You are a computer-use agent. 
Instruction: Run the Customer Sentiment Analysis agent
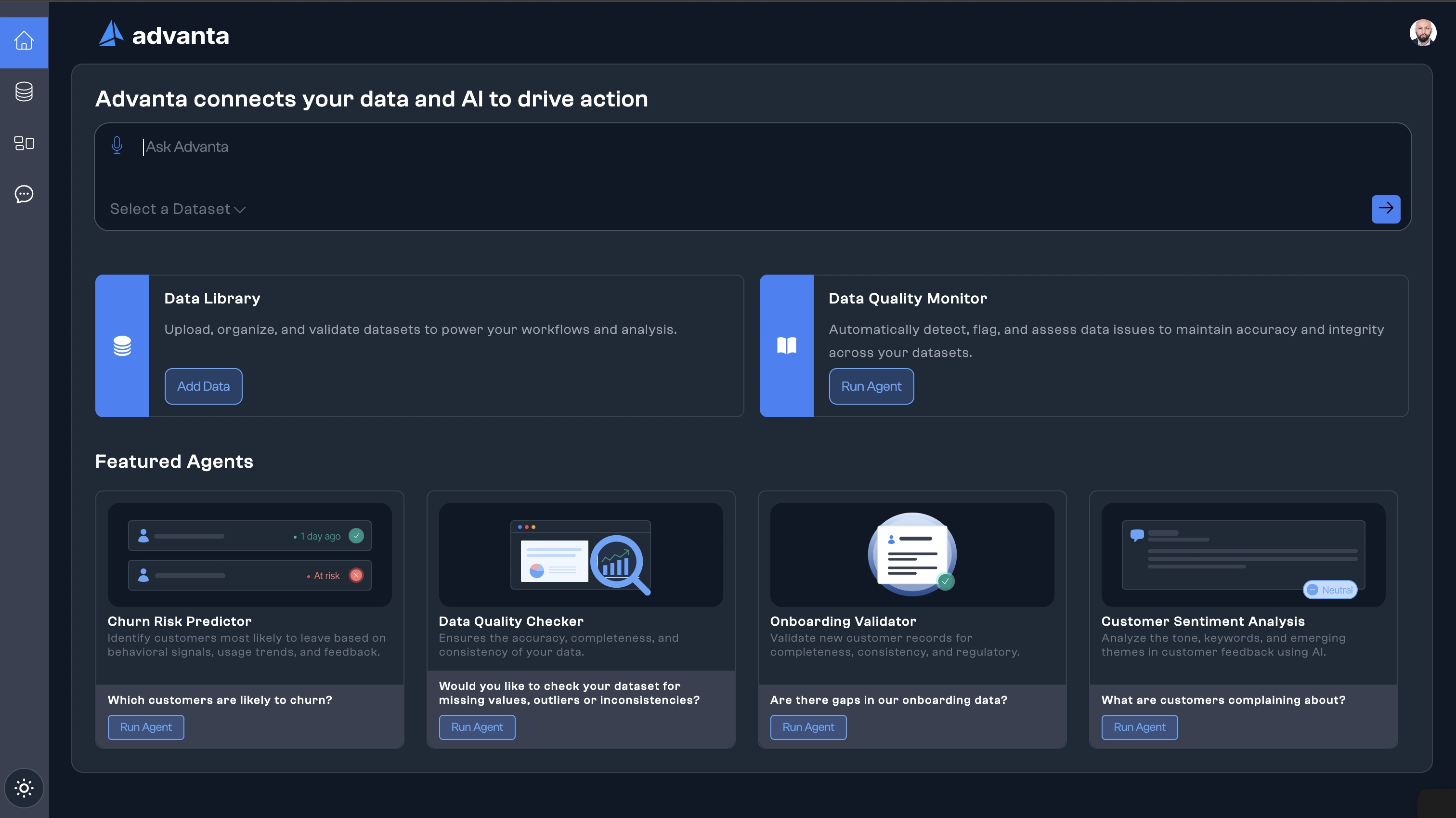click(1139, 727)
